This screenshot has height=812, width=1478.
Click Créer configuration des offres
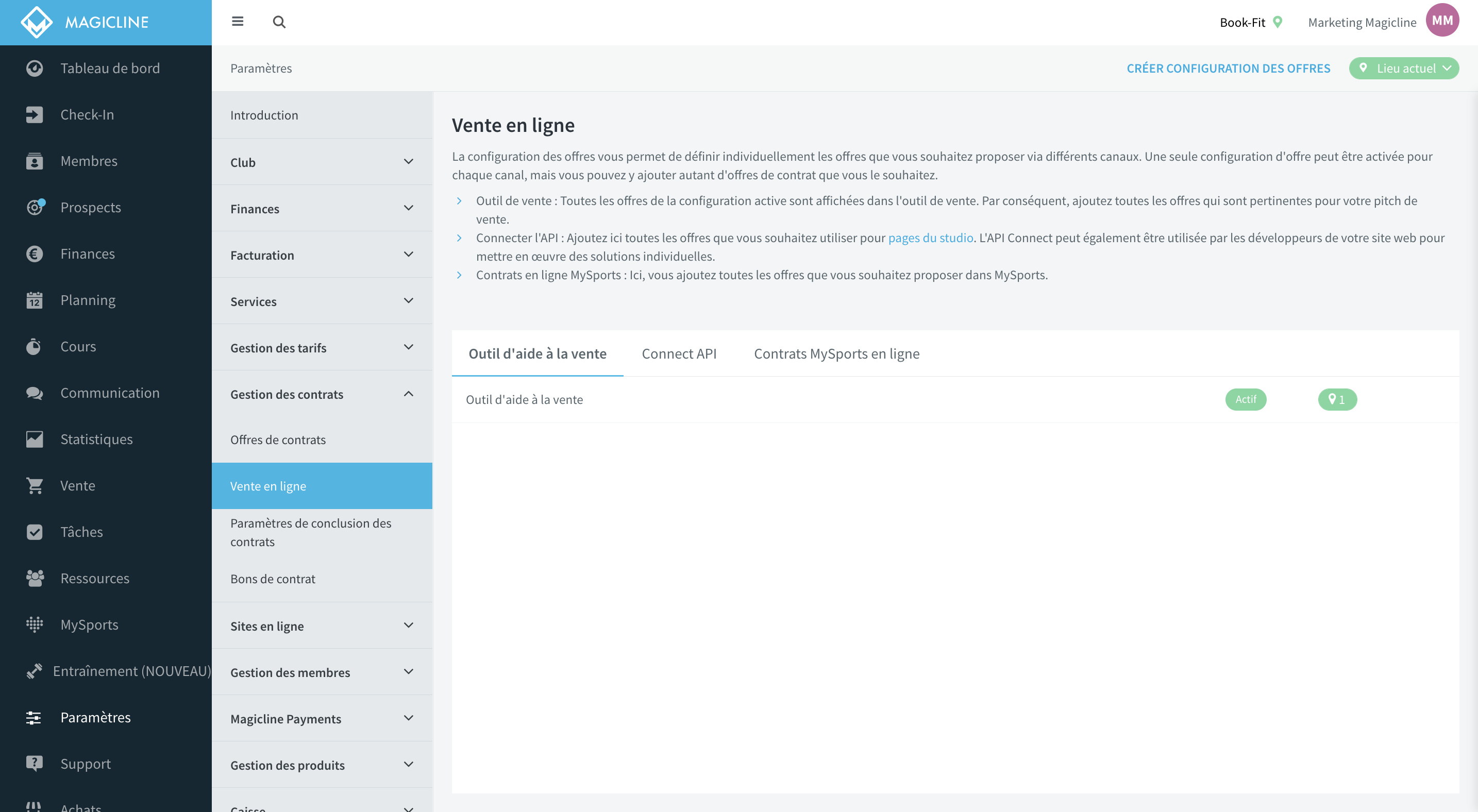point(1228,68)
